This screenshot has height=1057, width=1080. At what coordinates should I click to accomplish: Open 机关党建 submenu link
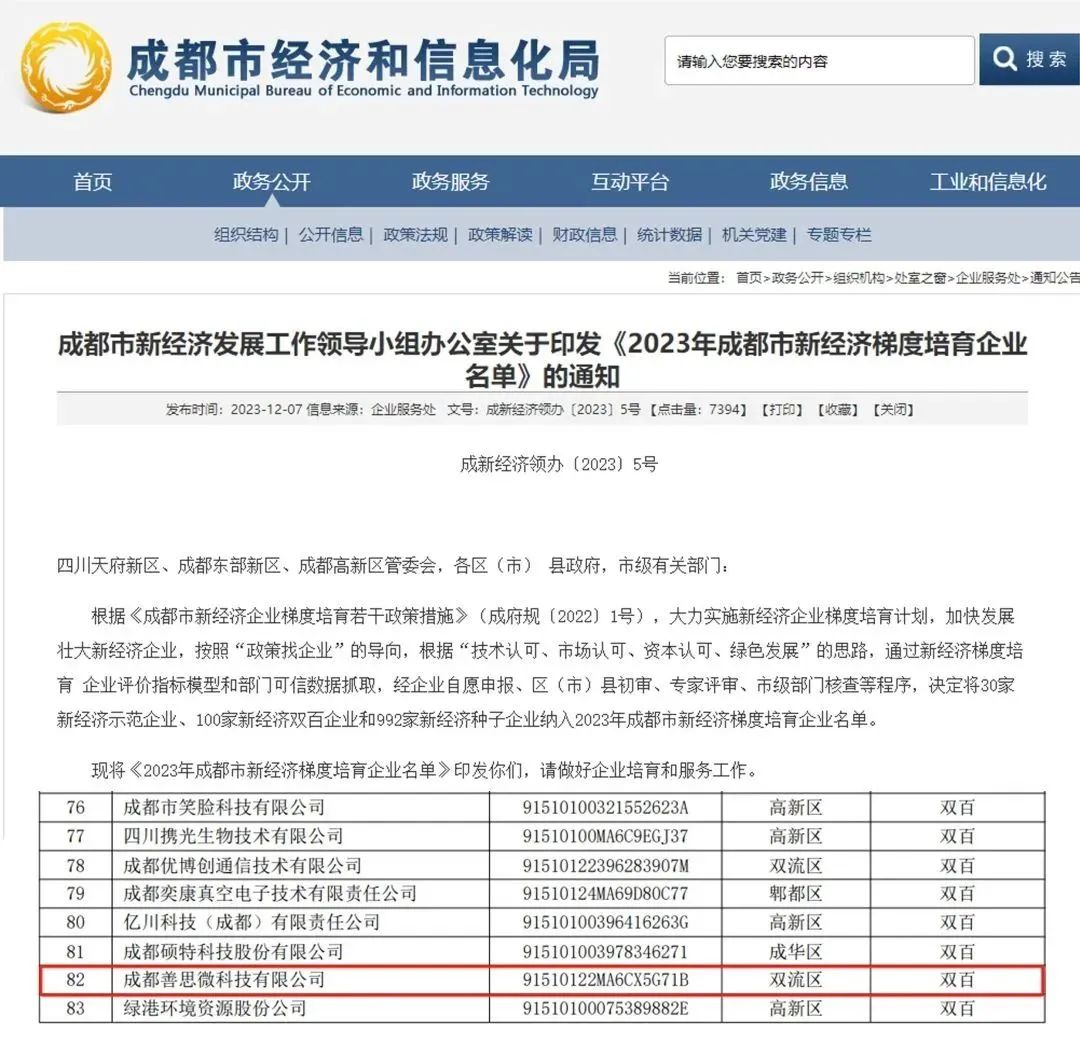coord(754,235)
